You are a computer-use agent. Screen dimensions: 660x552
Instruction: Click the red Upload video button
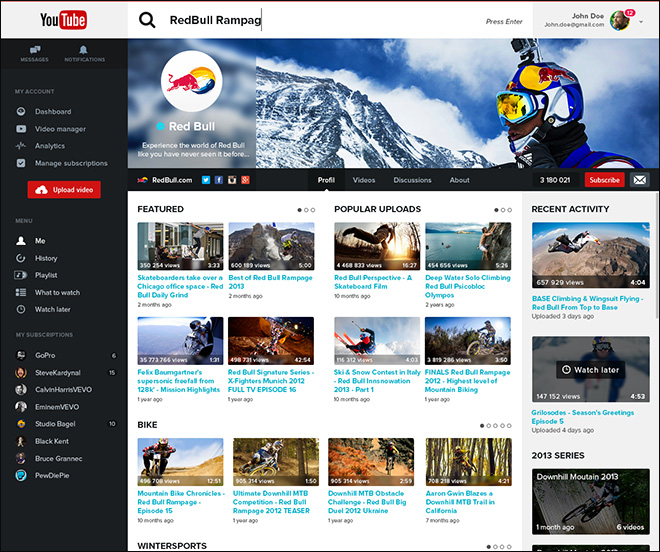[64, 190]
